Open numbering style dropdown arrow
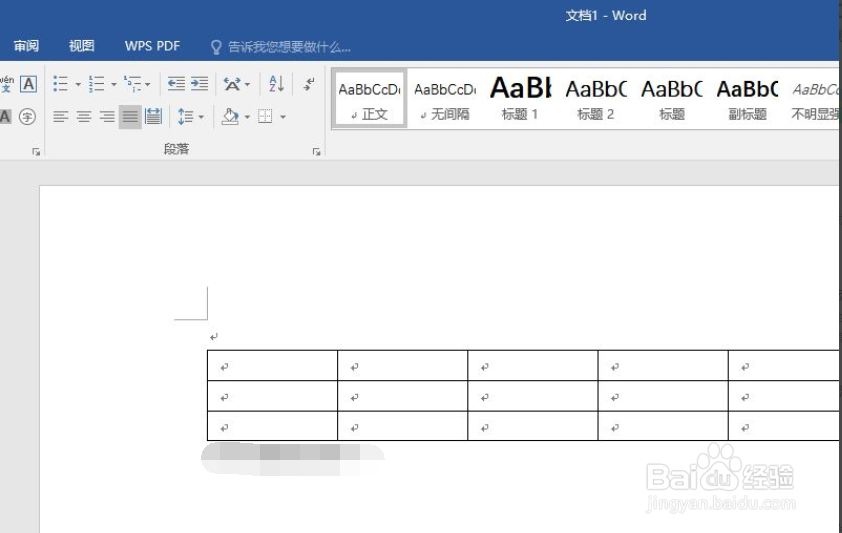This screenshot has width=842, height=533. click(113, 84)
